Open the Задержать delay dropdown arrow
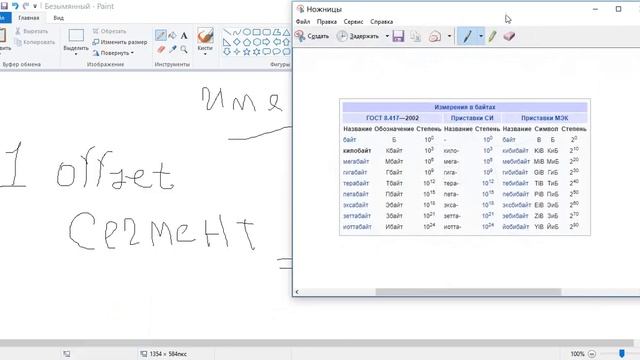Image resolution: width=640 pixels, height=360 pixels. [387, 36]
